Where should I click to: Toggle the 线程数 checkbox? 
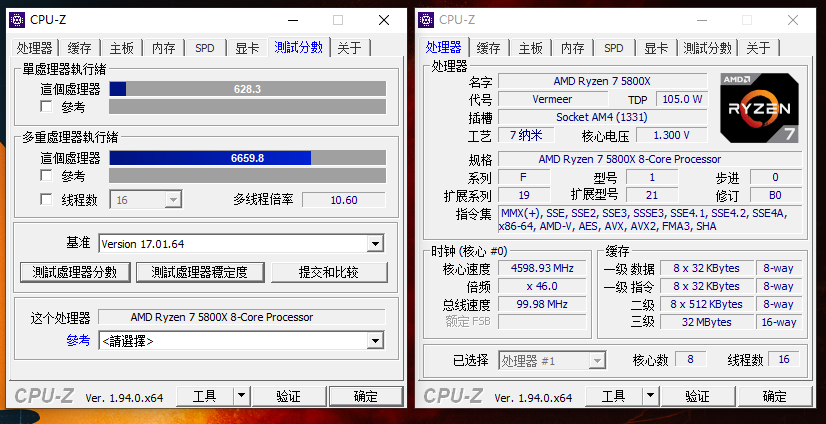[46, 200]
